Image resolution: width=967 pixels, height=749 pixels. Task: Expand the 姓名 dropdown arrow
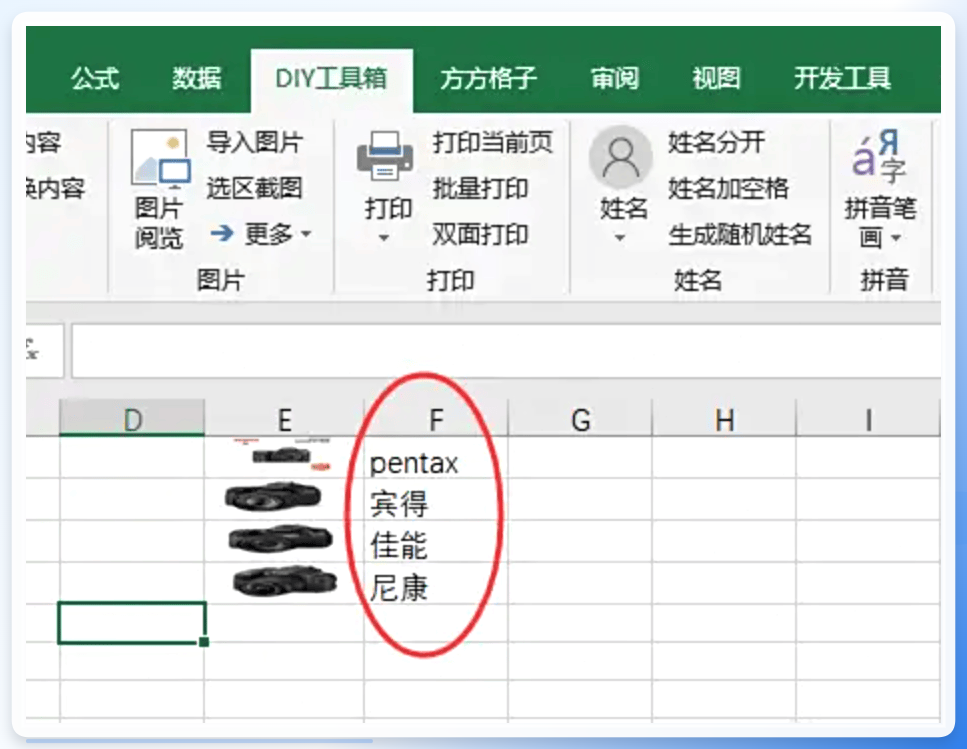(620, 238)
